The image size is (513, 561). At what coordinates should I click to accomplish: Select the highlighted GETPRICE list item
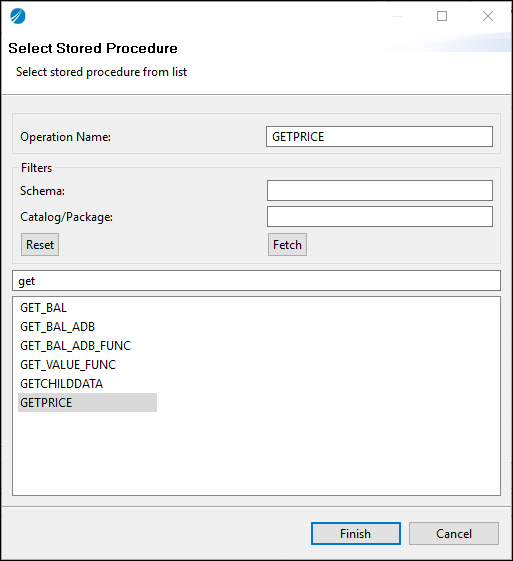click(87, 403)
